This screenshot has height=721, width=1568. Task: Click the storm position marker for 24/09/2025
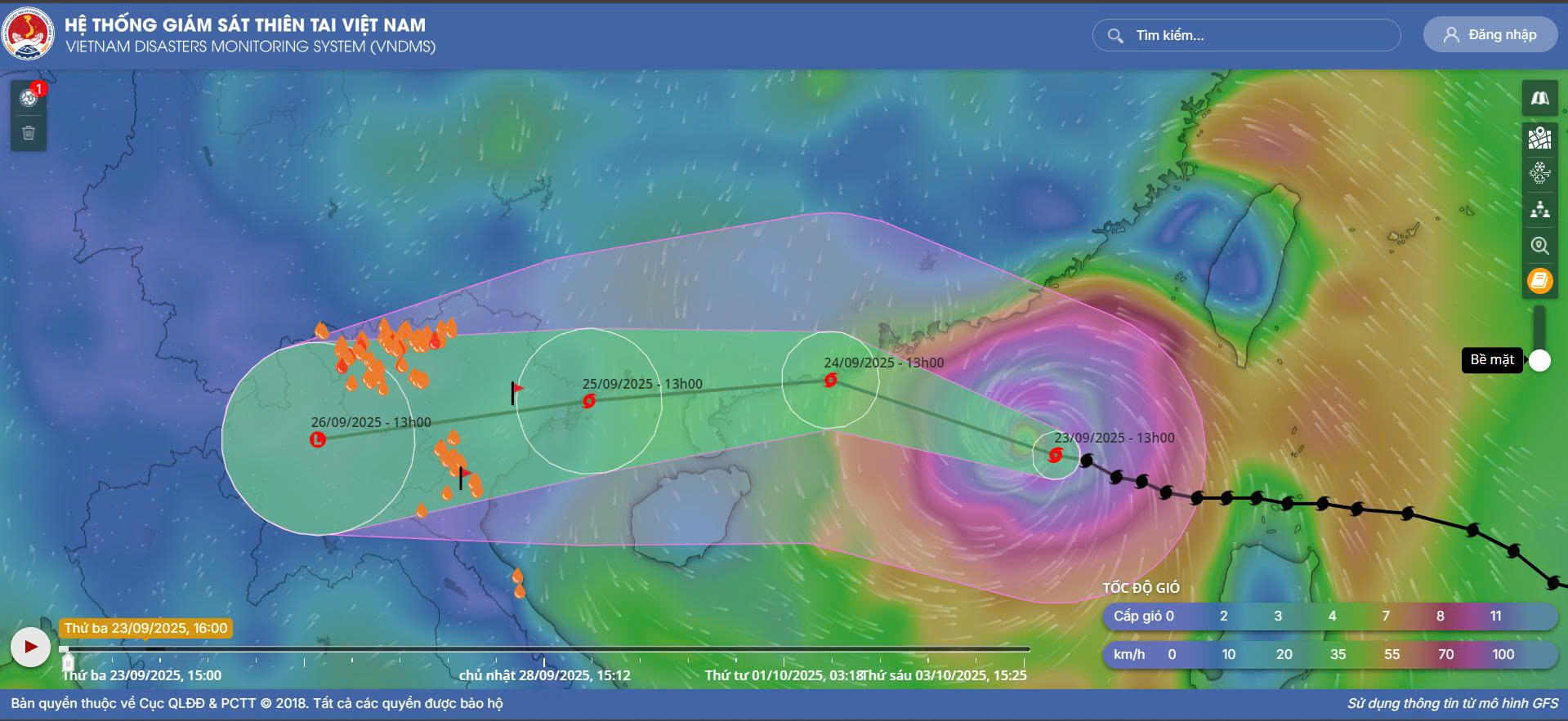pos(830,380)
